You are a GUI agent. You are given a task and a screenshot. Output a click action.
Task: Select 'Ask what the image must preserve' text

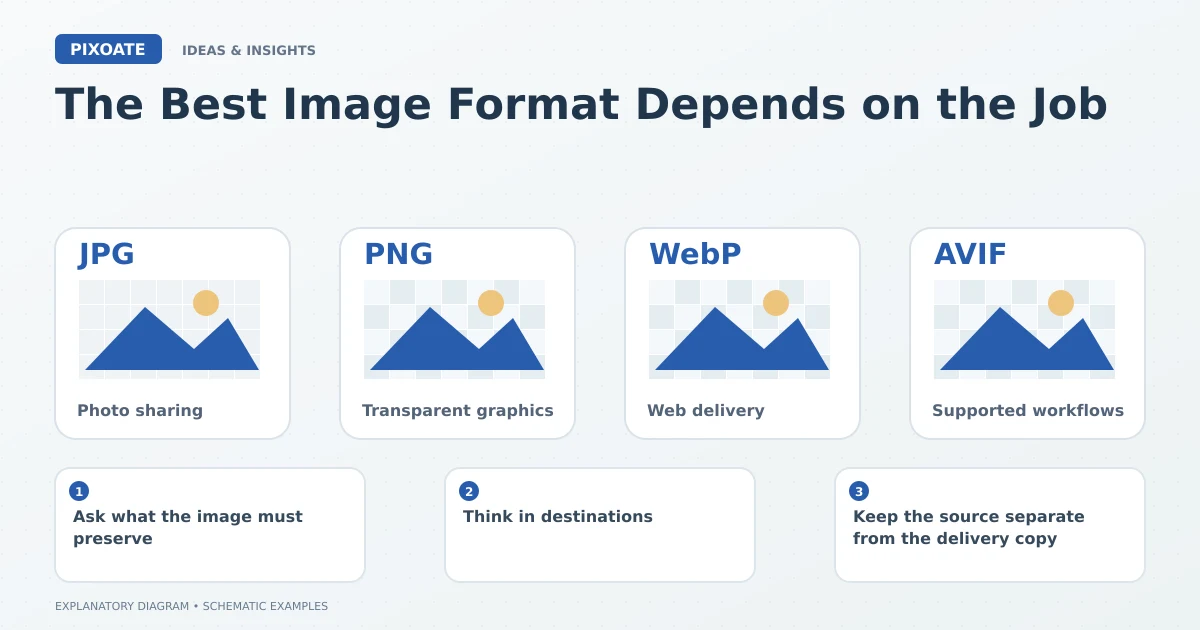[x=187, y=527]
